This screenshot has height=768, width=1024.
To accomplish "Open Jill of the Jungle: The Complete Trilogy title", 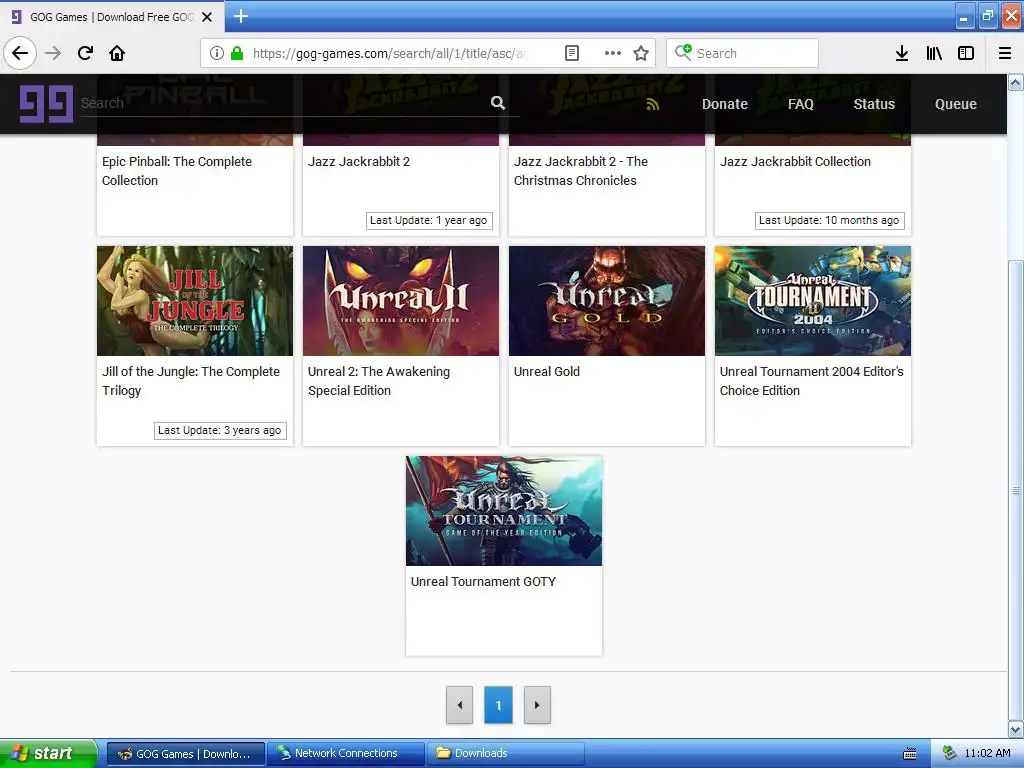I will [x=191, y=381].
